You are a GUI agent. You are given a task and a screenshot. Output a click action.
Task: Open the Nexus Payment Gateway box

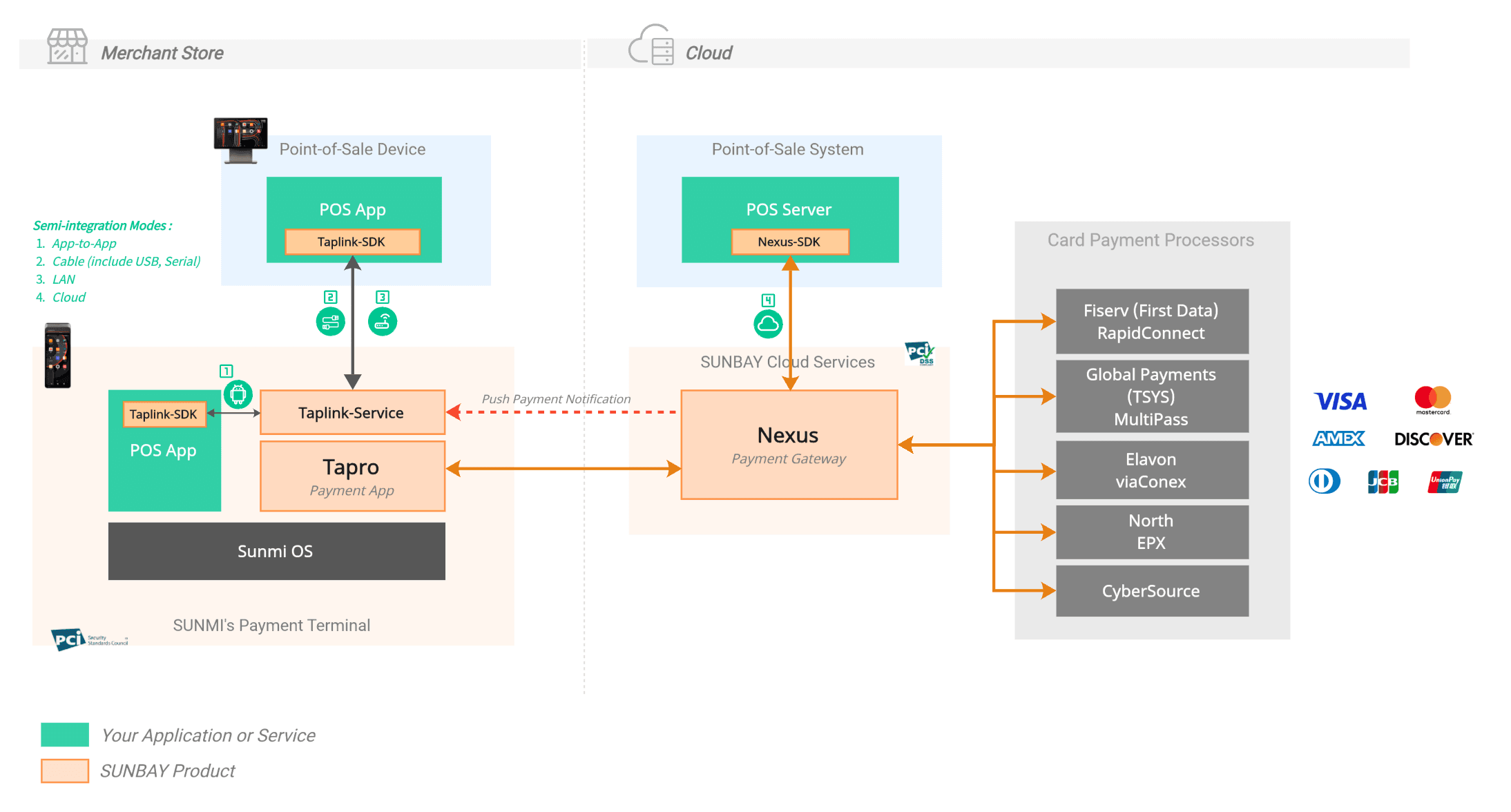tap(789, 444)
